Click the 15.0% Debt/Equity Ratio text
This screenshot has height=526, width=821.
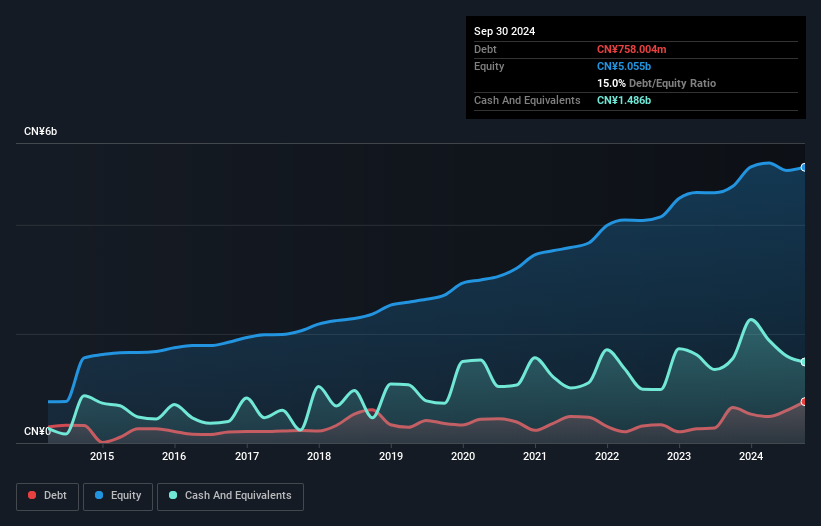pos(656,83)
